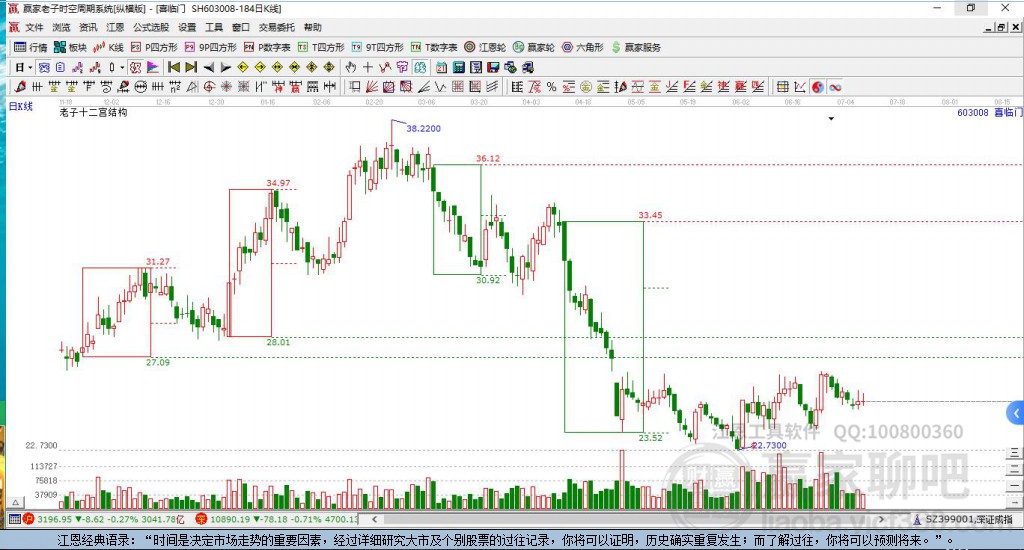
Task: Click the 板块 sectors button
Action: tap(71, 47)
